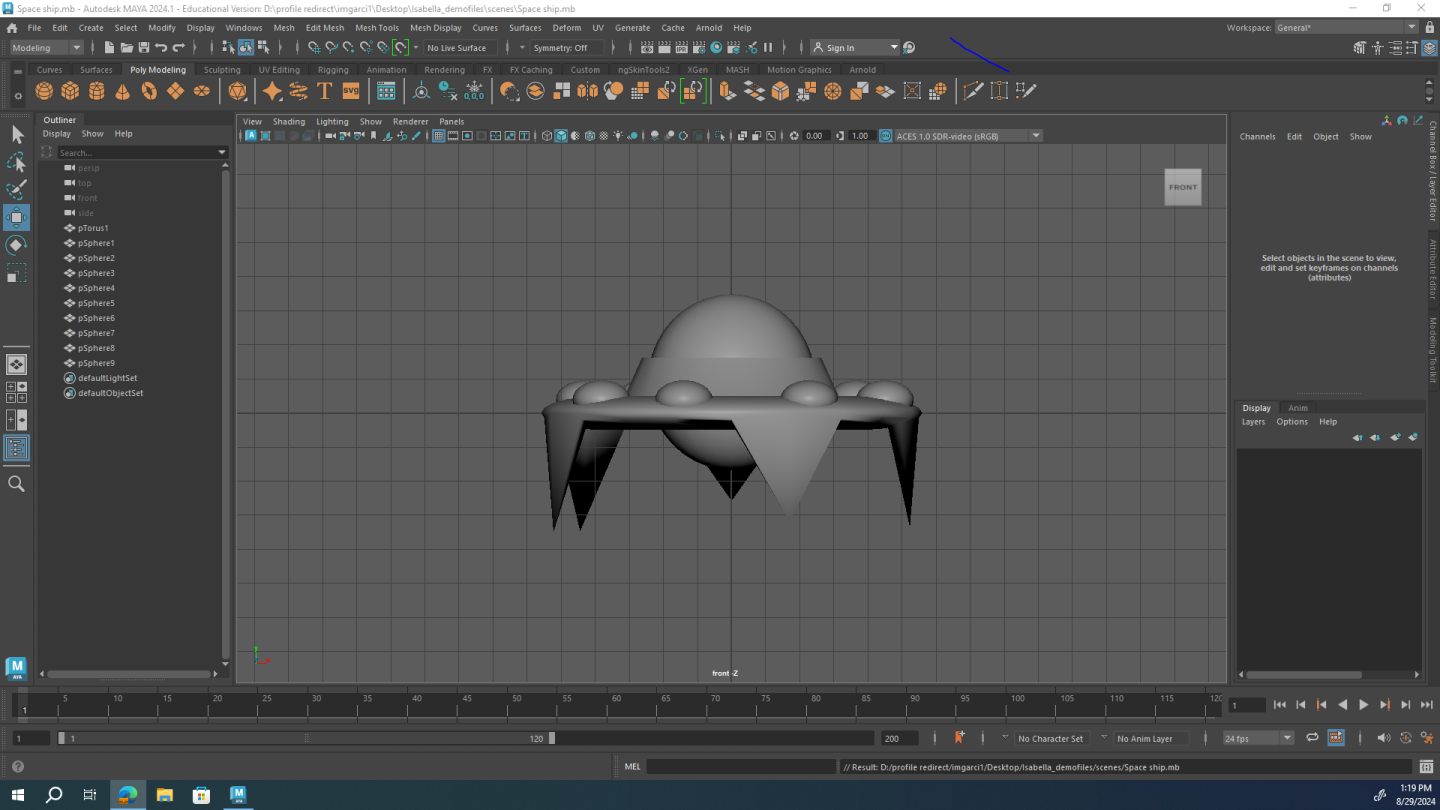Screen dimensions: 1440x810
Task: Open the Channel Box Channels menu
Action: (1257, 137)
